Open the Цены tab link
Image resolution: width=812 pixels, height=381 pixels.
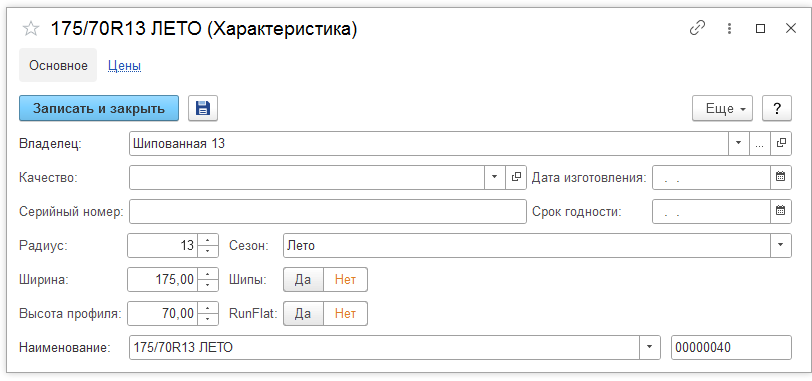124,66
